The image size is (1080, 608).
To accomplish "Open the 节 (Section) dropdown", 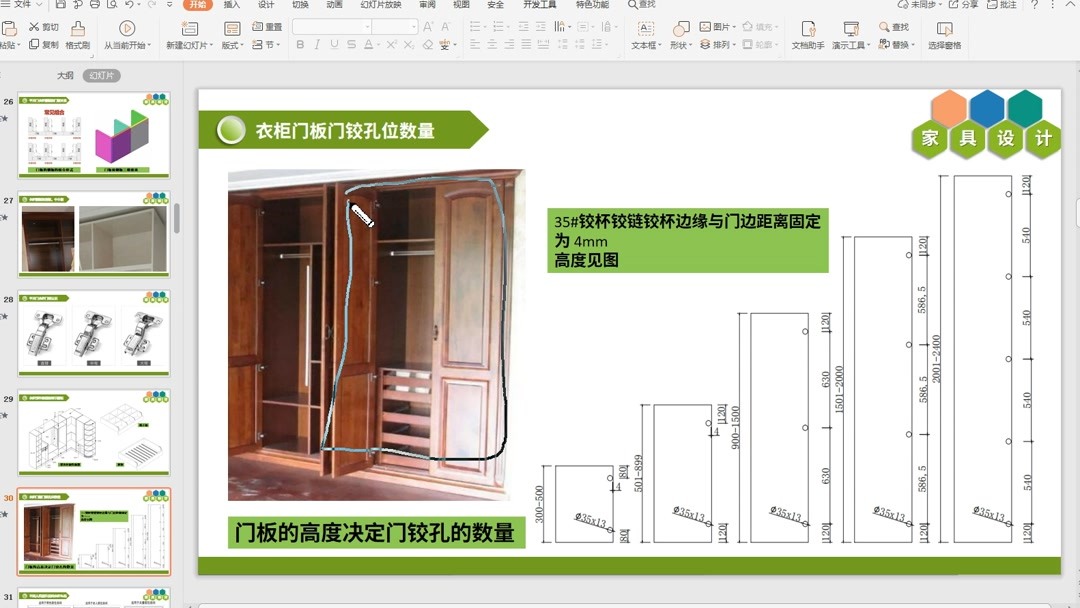I will click(266, 46).
